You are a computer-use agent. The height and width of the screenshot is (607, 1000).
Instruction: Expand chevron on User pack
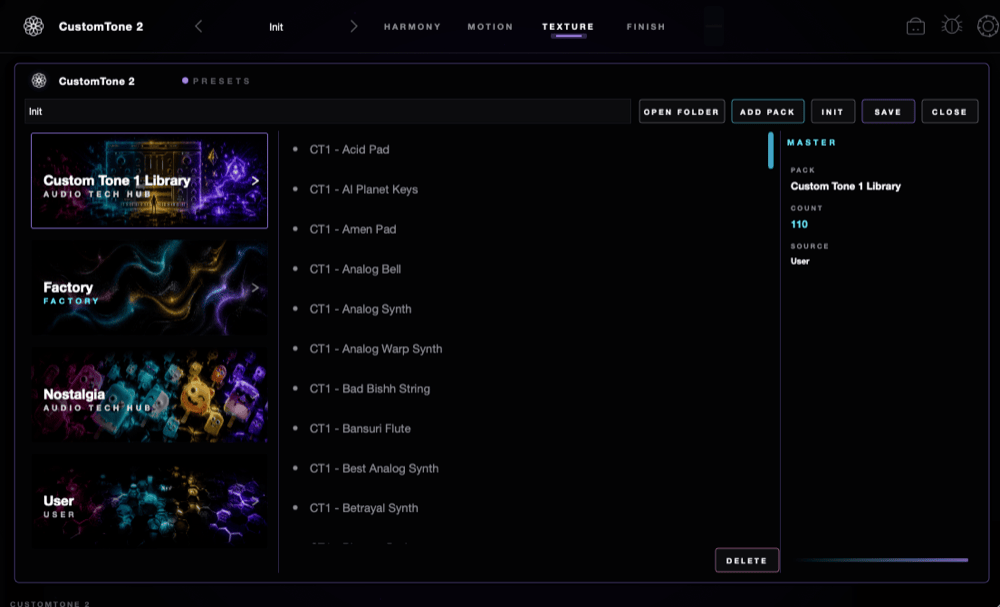pyautogui.click(x=255, y=501)
